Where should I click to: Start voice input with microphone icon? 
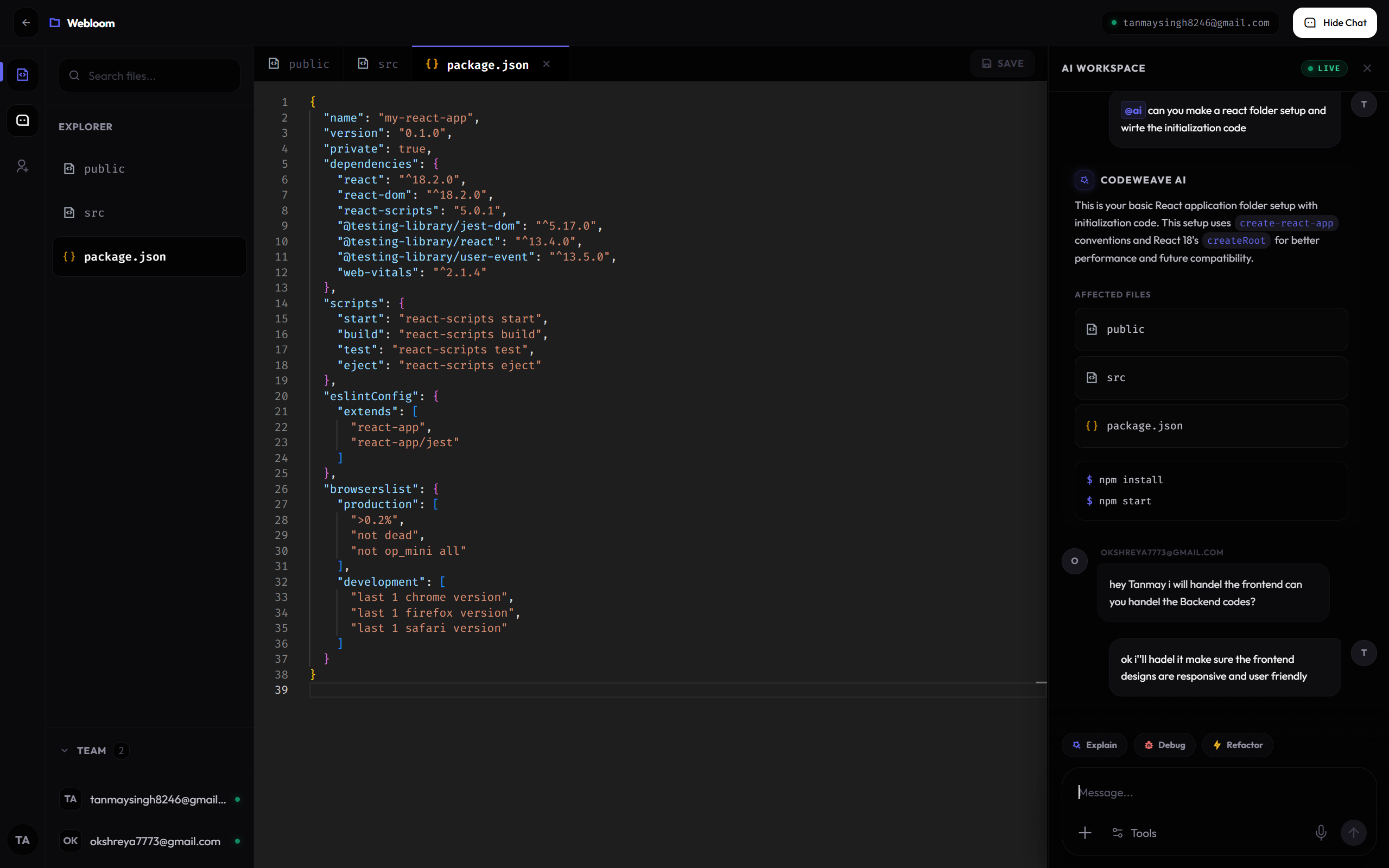(x=1321, y=833)
